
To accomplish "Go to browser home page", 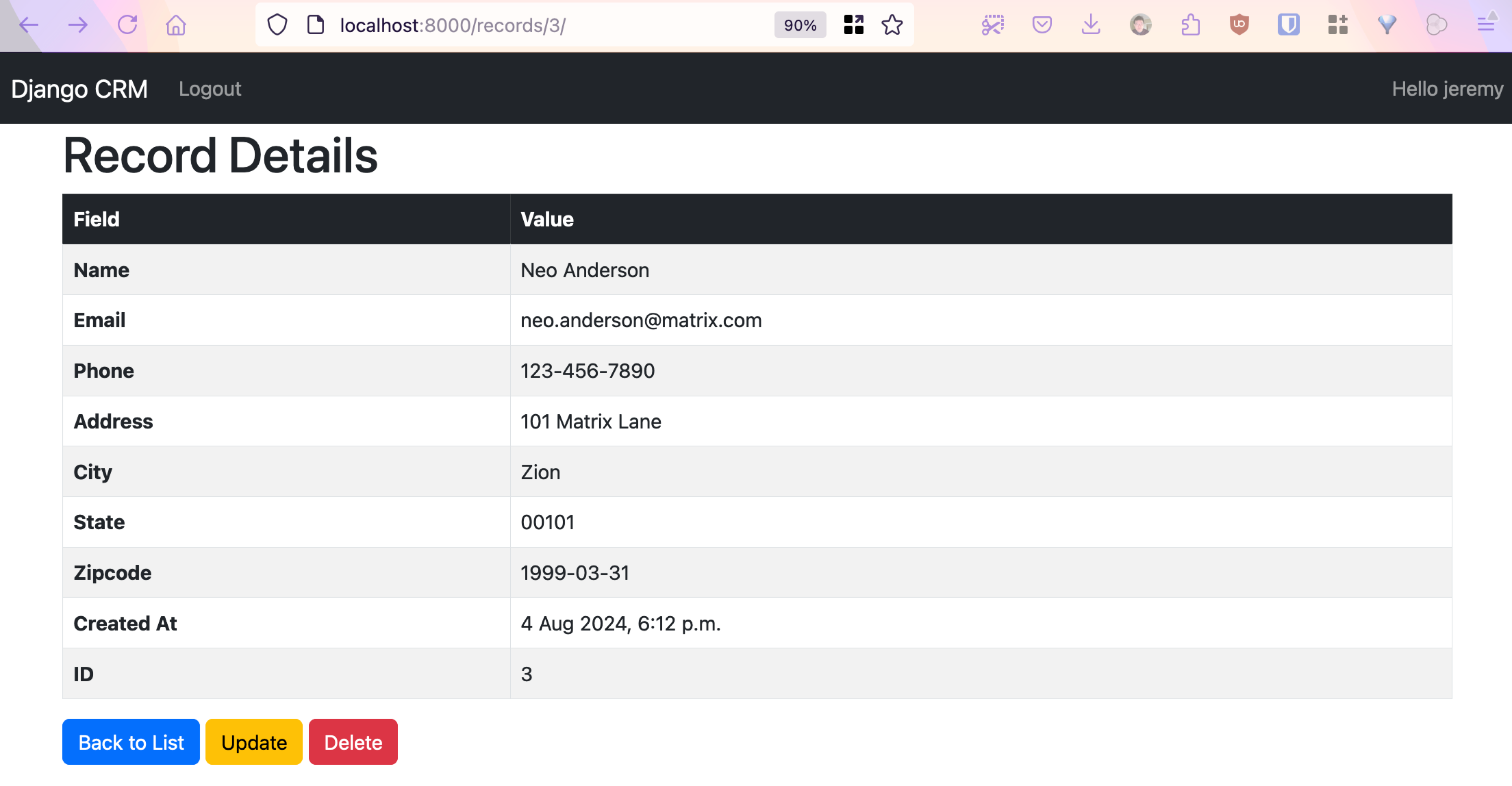I will pos(176,25).
